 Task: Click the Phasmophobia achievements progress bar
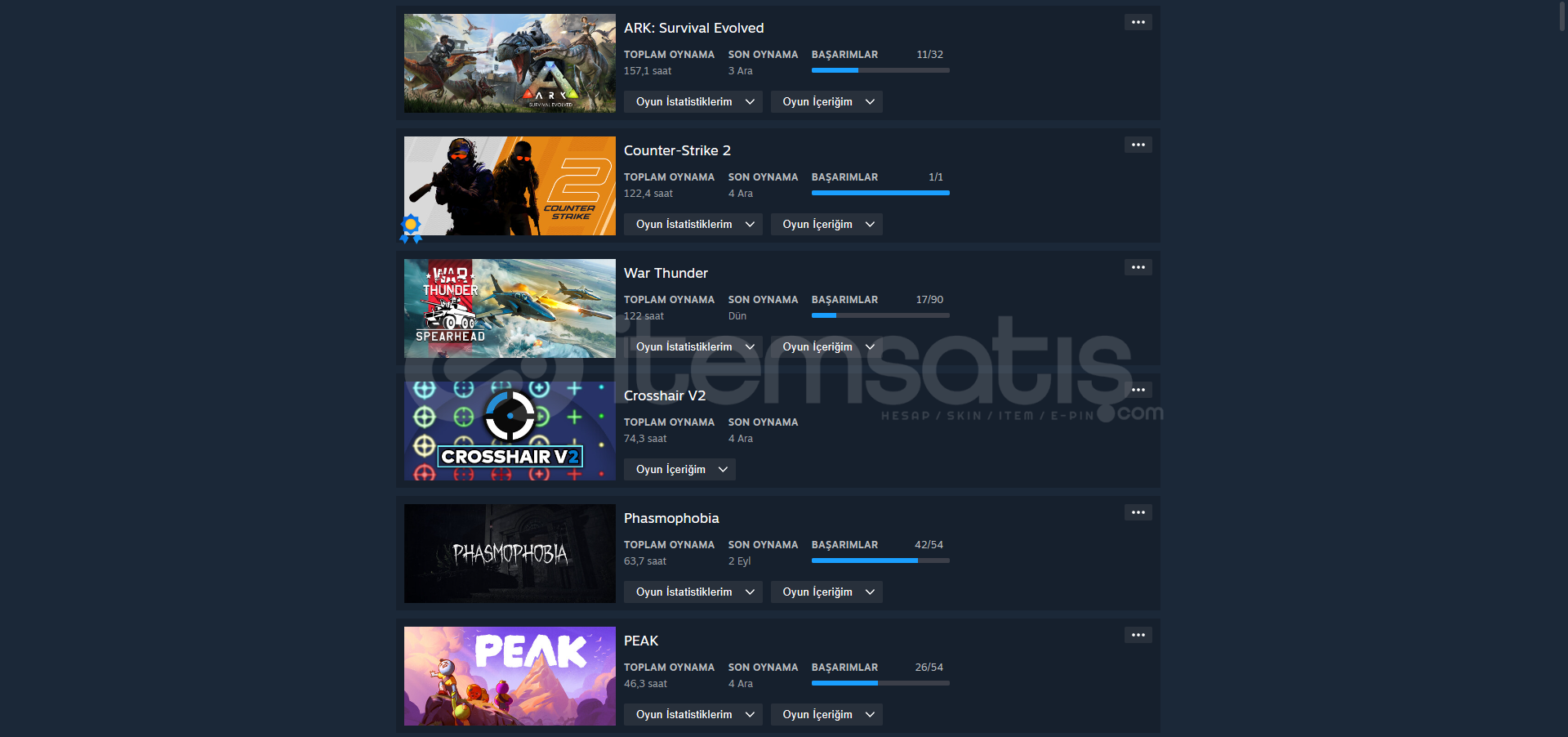880,561
